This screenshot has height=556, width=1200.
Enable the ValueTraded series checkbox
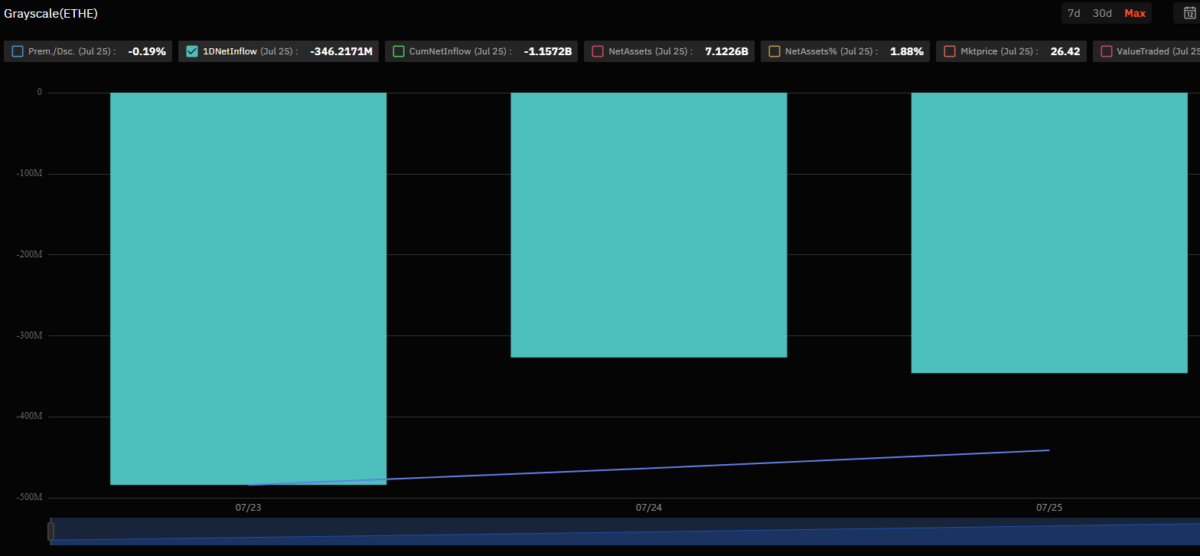[x=1107, y=51]
